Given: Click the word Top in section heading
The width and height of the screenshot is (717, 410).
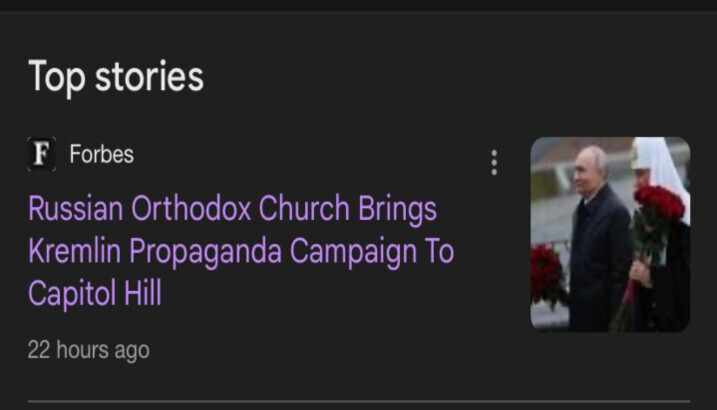Looking at the screenshot, I should pyautogui.click(x=56, y=76).
